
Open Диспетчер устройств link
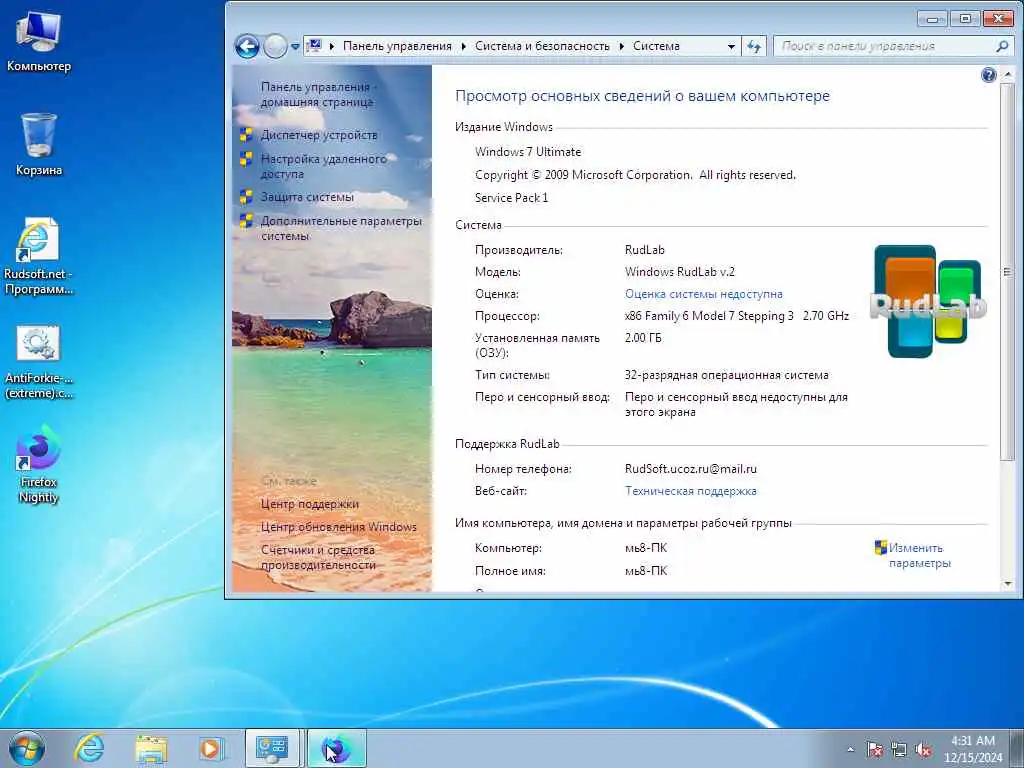[x=319, y=135]
